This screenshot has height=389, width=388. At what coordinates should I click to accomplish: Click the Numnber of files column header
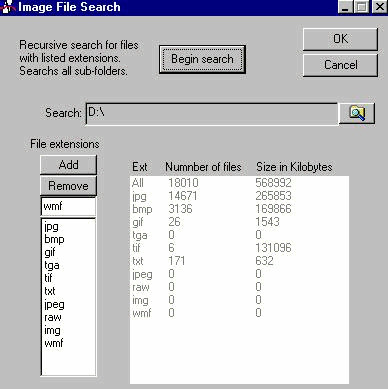tap(203, 167)
